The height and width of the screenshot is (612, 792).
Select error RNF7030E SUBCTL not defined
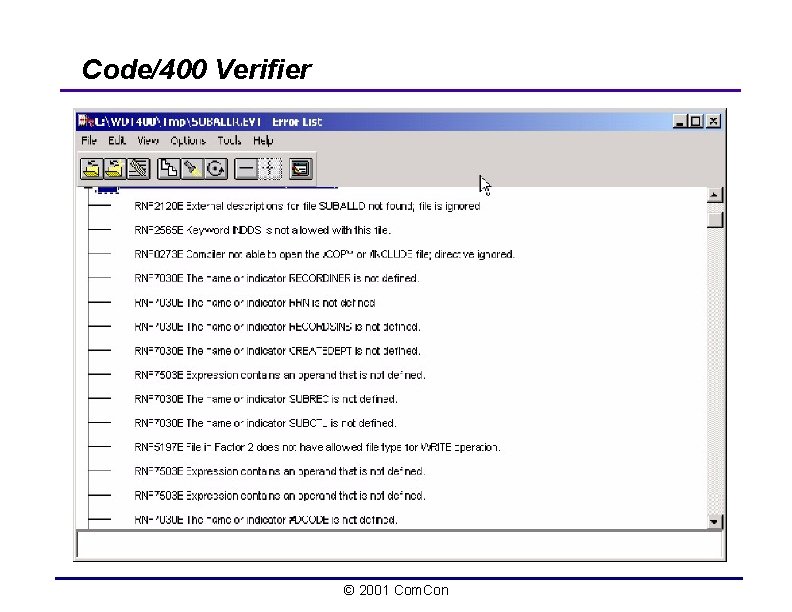pos(265,423)
